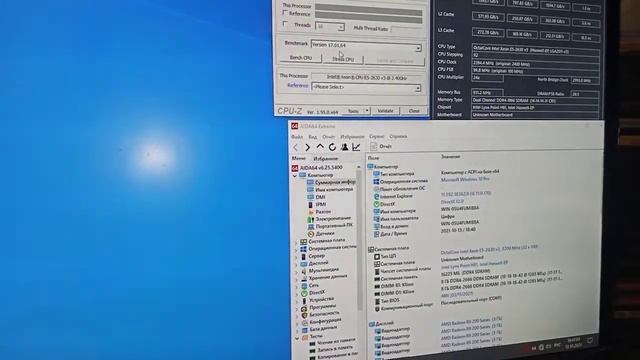640x360 pixels.
Task: Click the База данных tree icon
Action: (304, 330)
